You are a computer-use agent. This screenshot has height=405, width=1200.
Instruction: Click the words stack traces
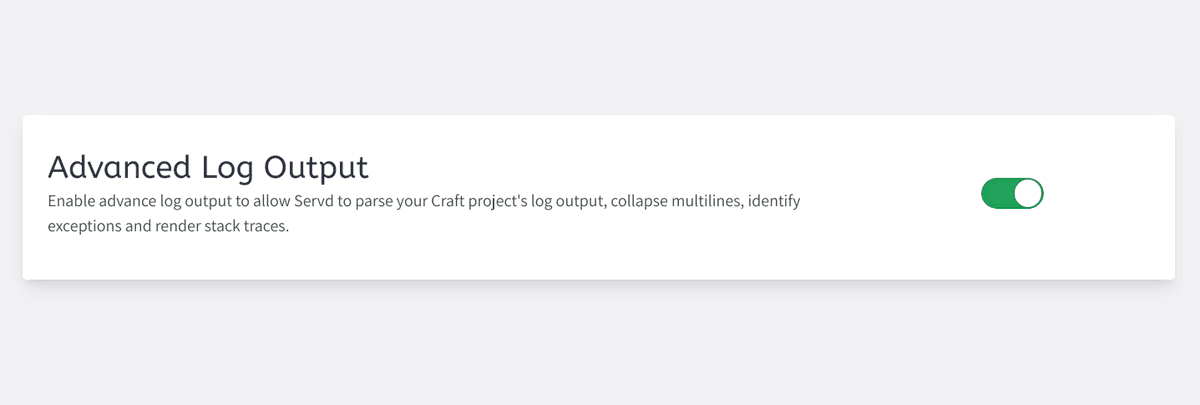pyautogui.click(x=244, y=227)
